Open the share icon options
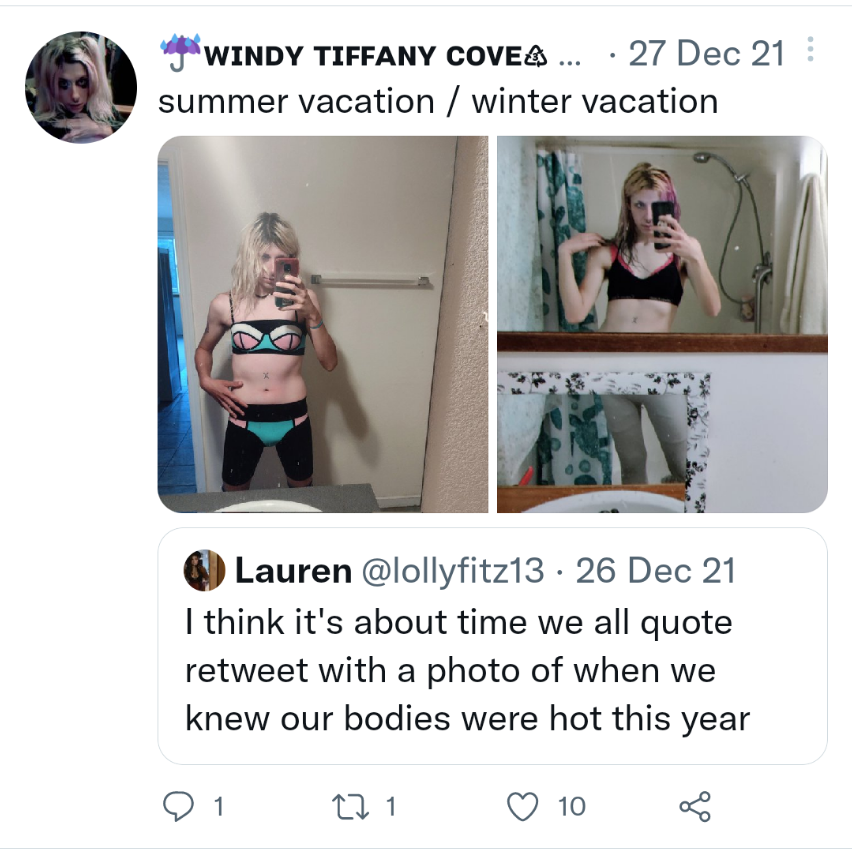The image size is (853, 854). [695, 807]
